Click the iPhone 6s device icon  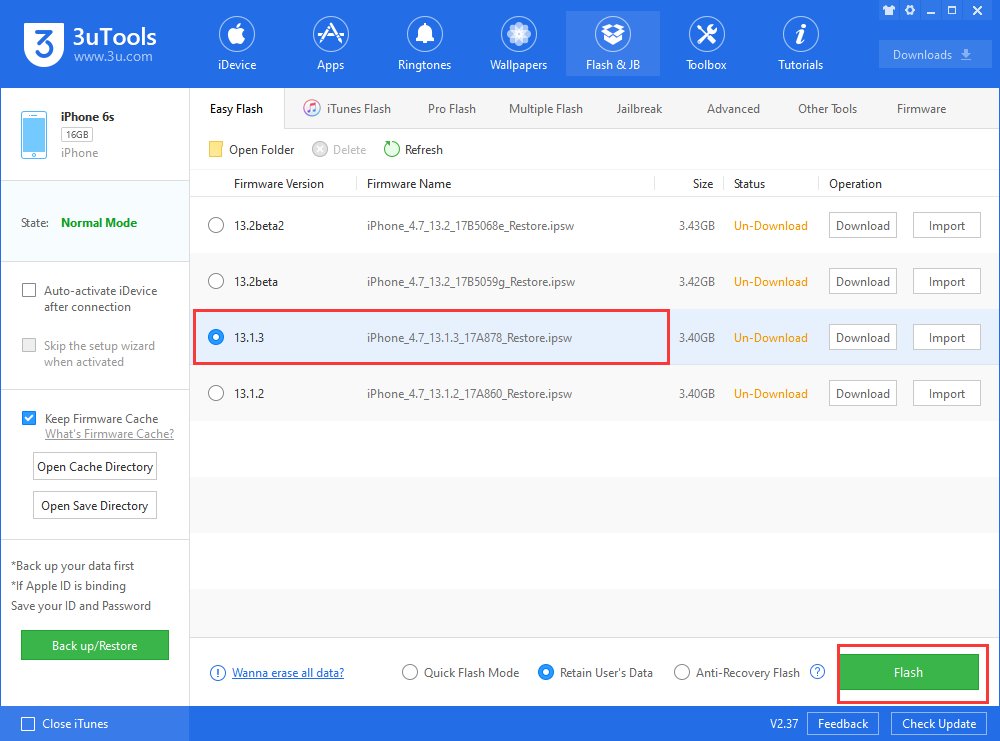pyautogui.click(x=34, y=135)
